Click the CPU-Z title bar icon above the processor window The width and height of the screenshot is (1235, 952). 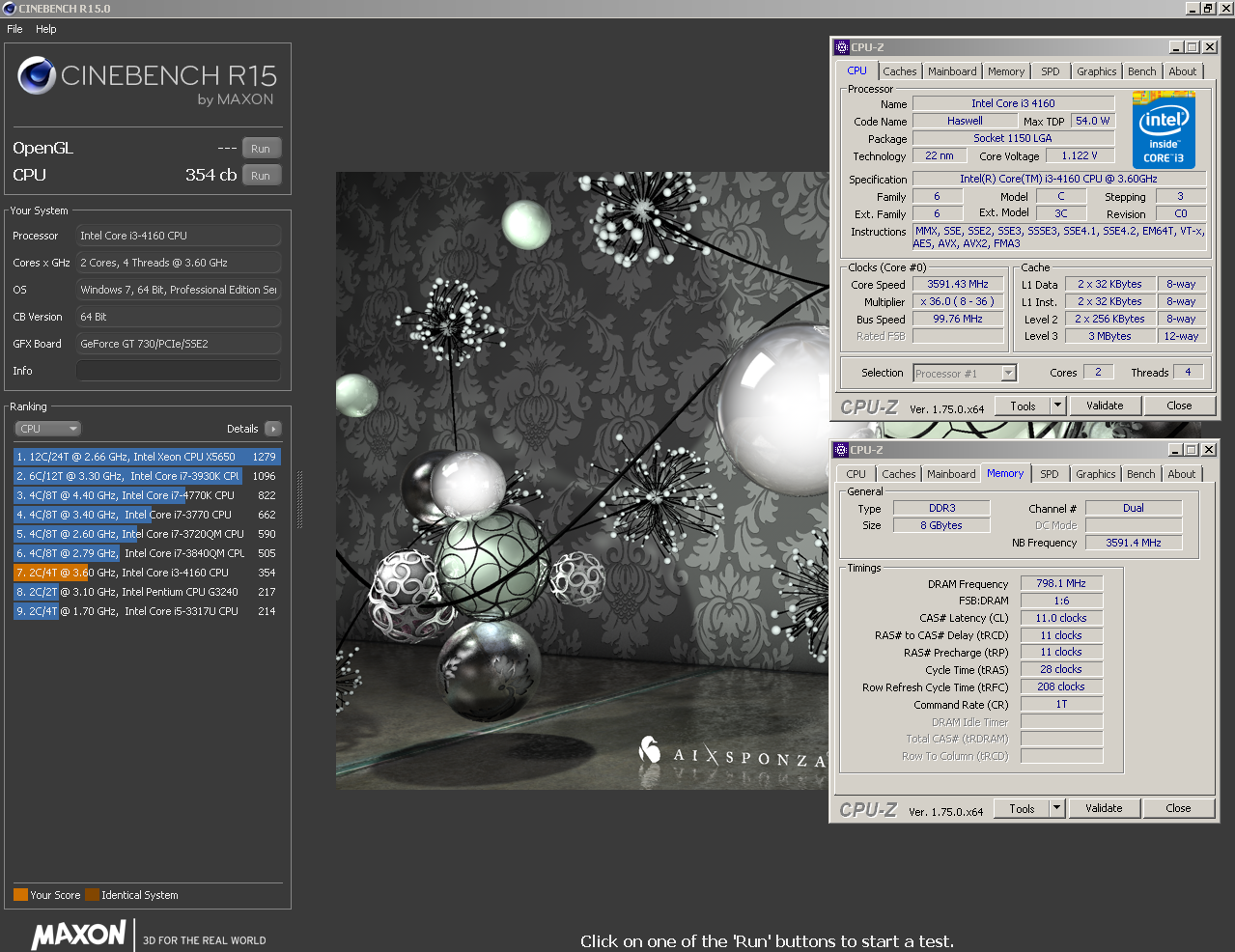click(841, 47)
